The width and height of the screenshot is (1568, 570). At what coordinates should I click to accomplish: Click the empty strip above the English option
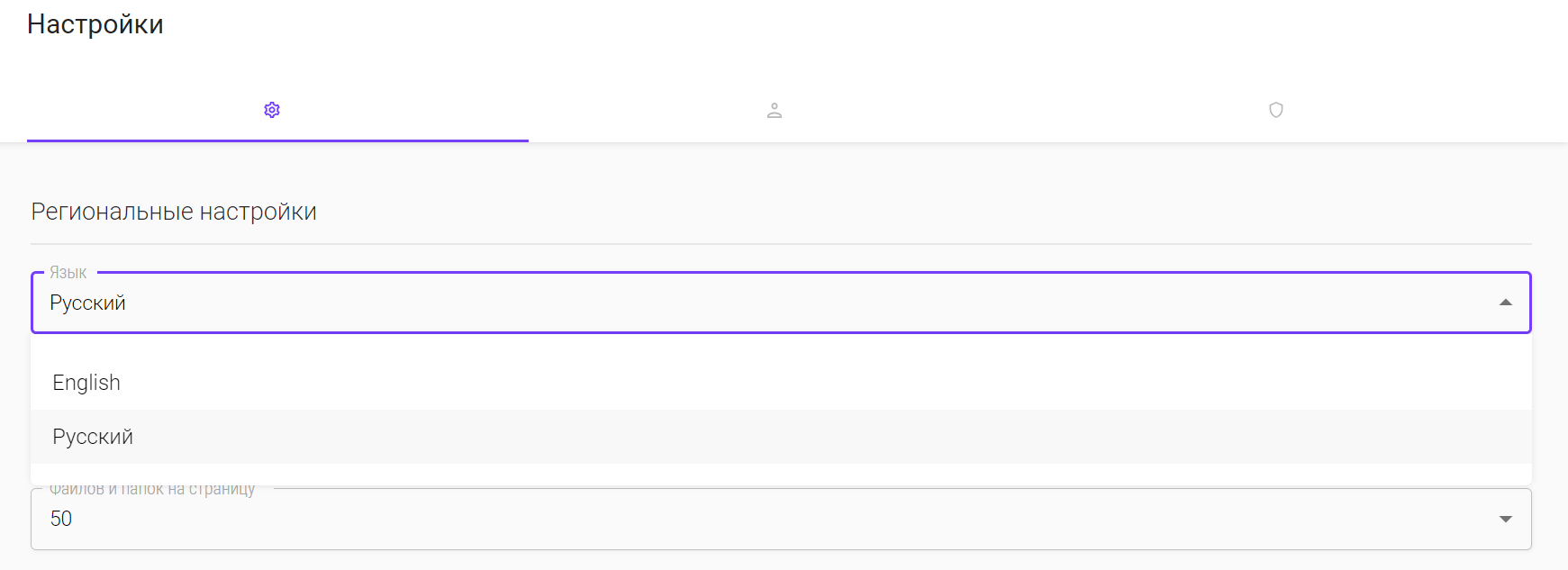click(781, 346)
